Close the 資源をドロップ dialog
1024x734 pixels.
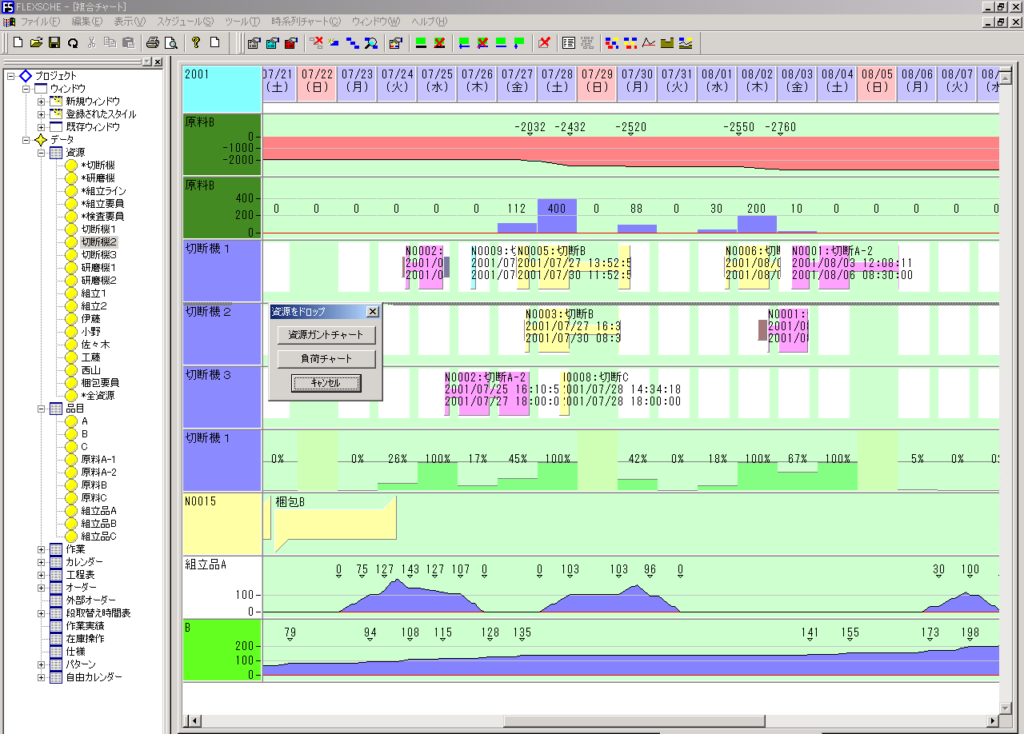point(372,311)
